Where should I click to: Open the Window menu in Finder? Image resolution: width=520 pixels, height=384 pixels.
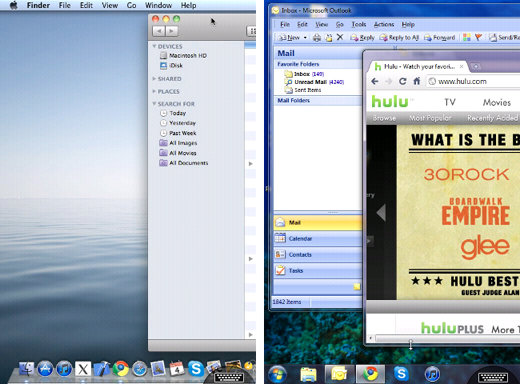[x=158, y=5]
